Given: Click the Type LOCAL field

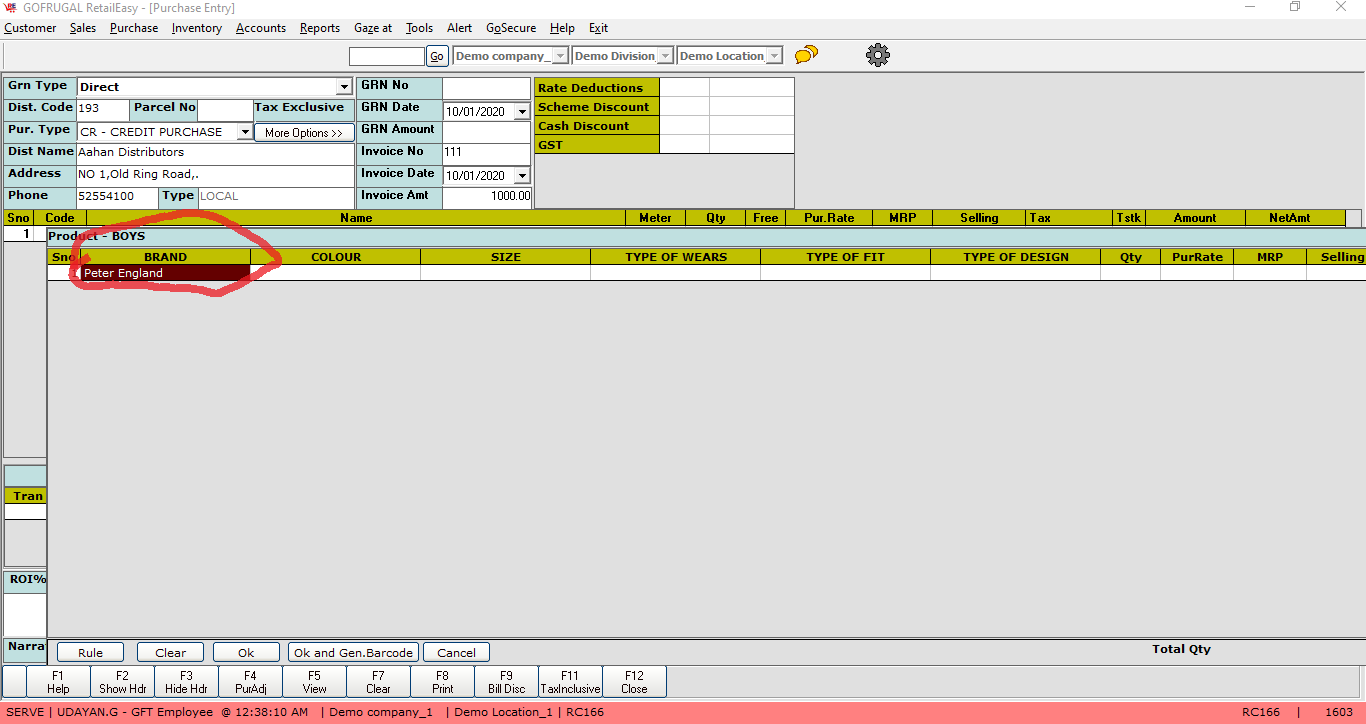Looking at the screenshot, I should (x=276, y=197).
